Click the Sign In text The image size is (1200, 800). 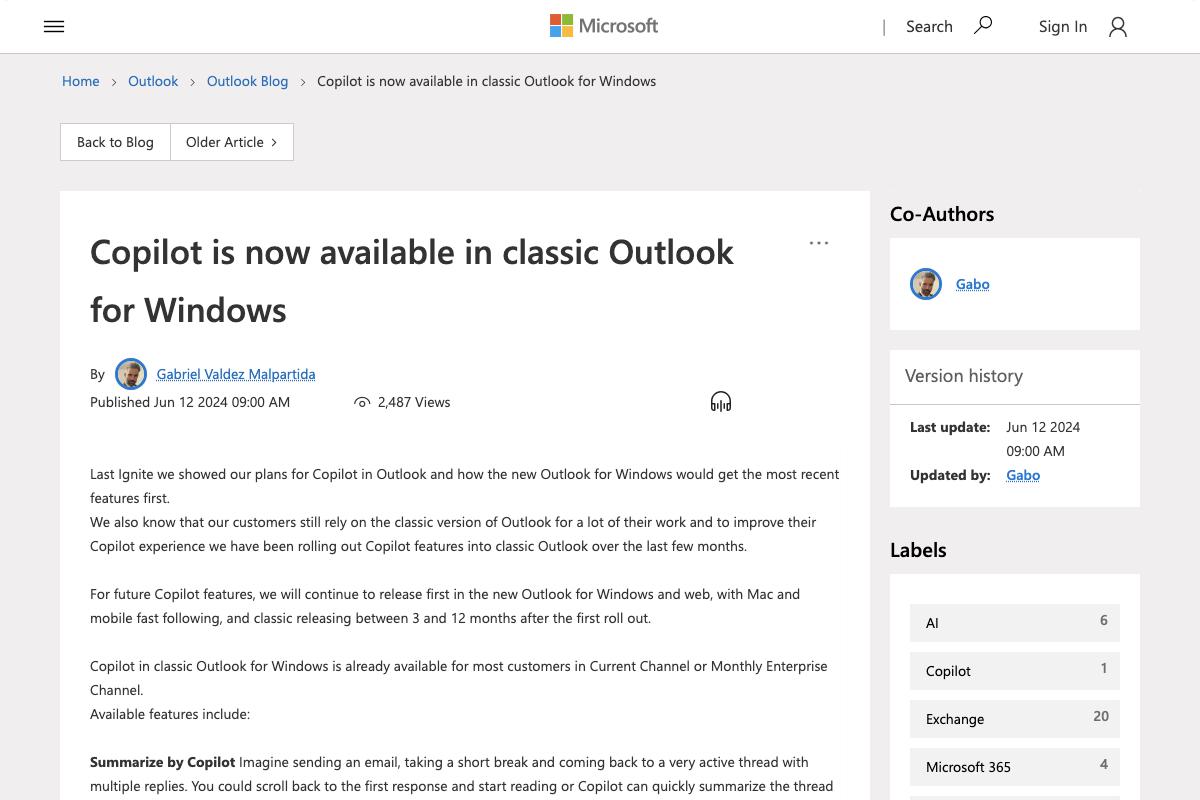coord(1063,27)
